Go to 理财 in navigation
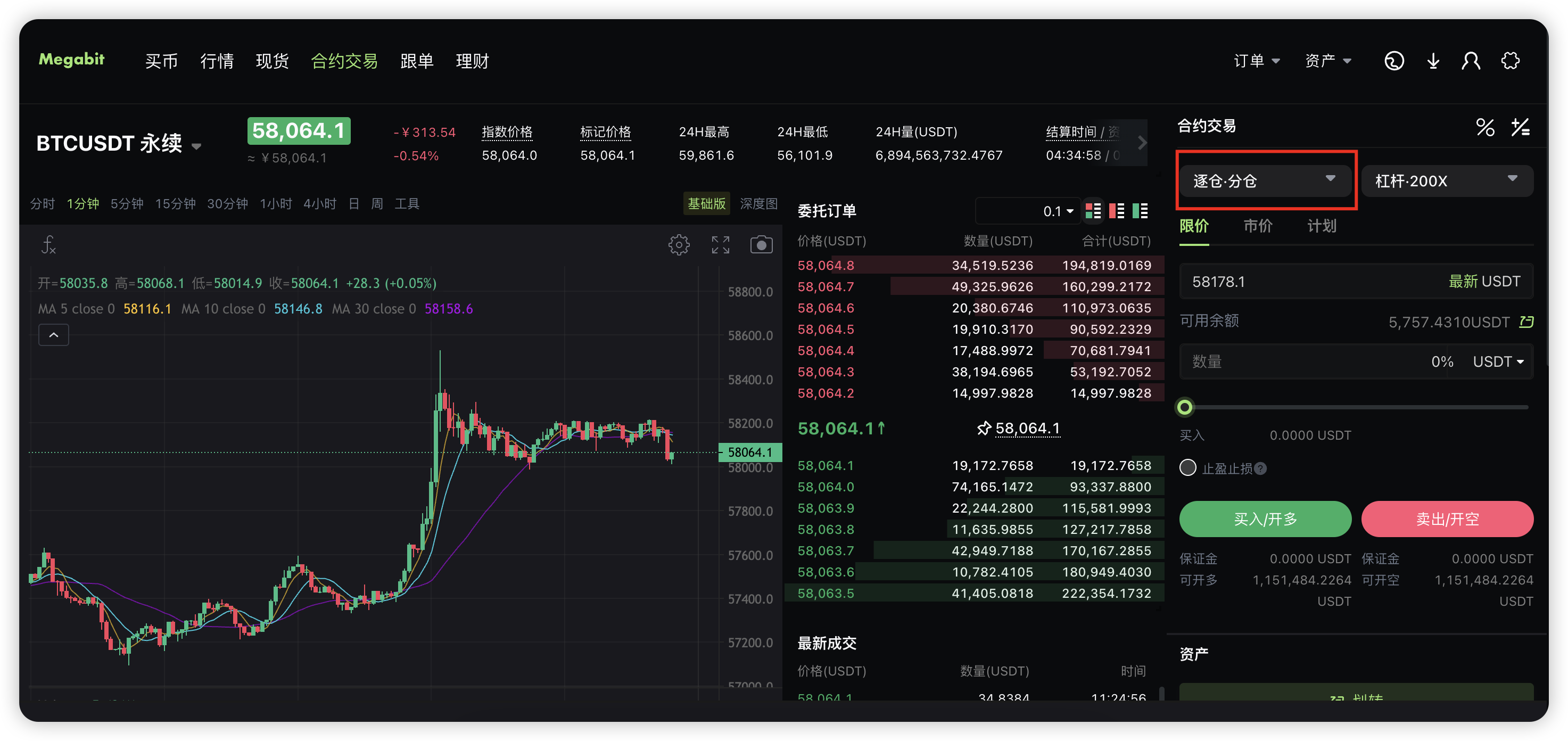This screenshot has height=741, width=1568. [x=472, y=61]
